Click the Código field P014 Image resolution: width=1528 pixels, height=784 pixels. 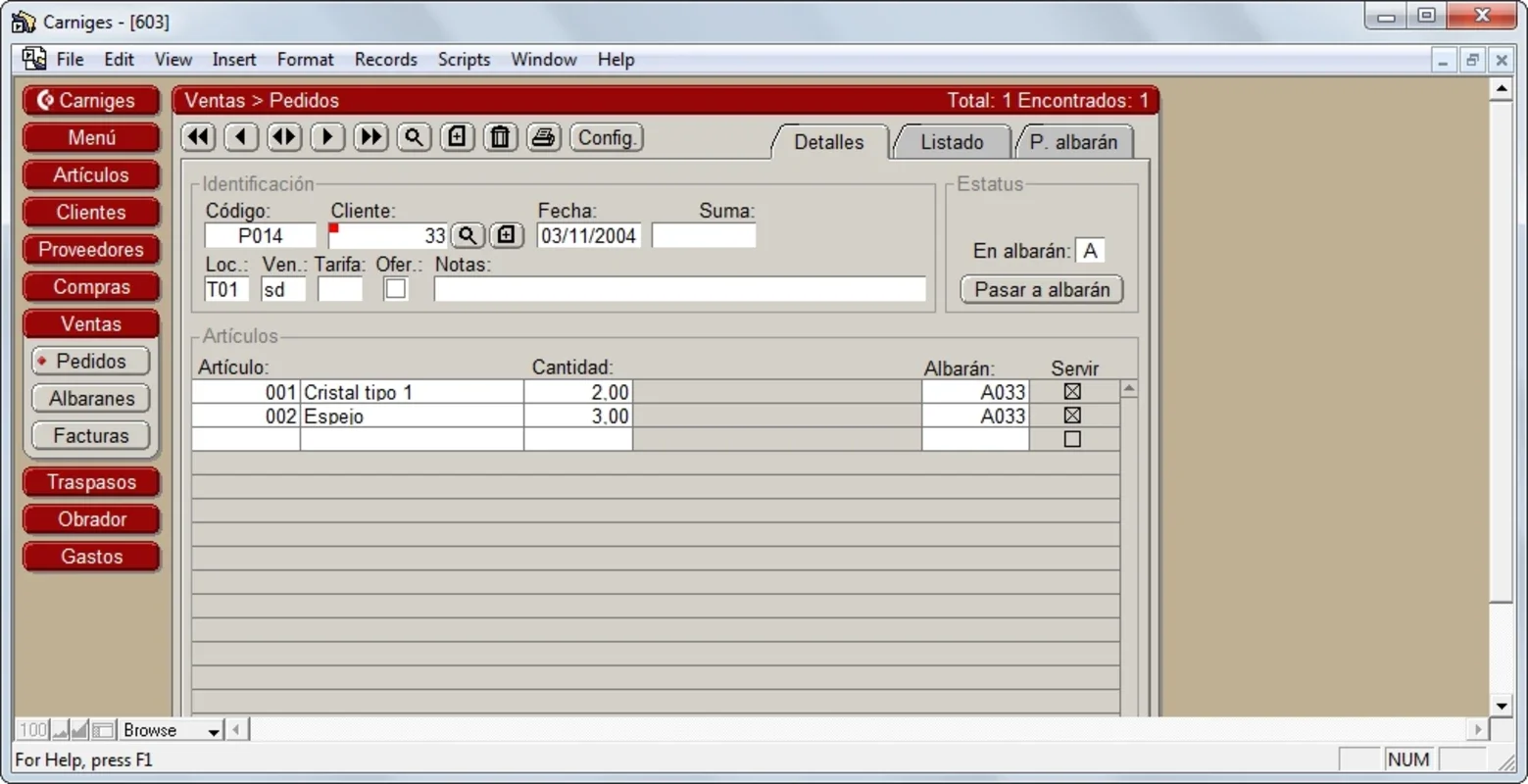pos(261,235)
